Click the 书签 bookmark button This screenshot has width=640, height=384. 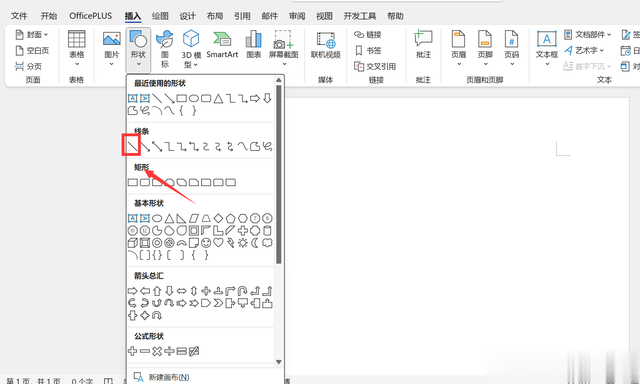tap(368, 51)
